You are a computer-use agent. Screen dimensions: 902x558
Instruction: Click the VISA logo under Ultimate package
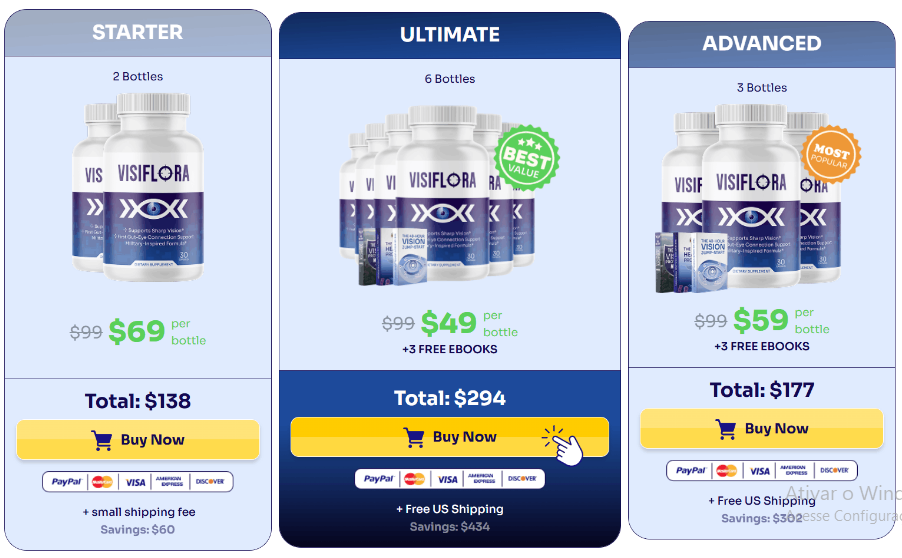(x=448, y=479)
